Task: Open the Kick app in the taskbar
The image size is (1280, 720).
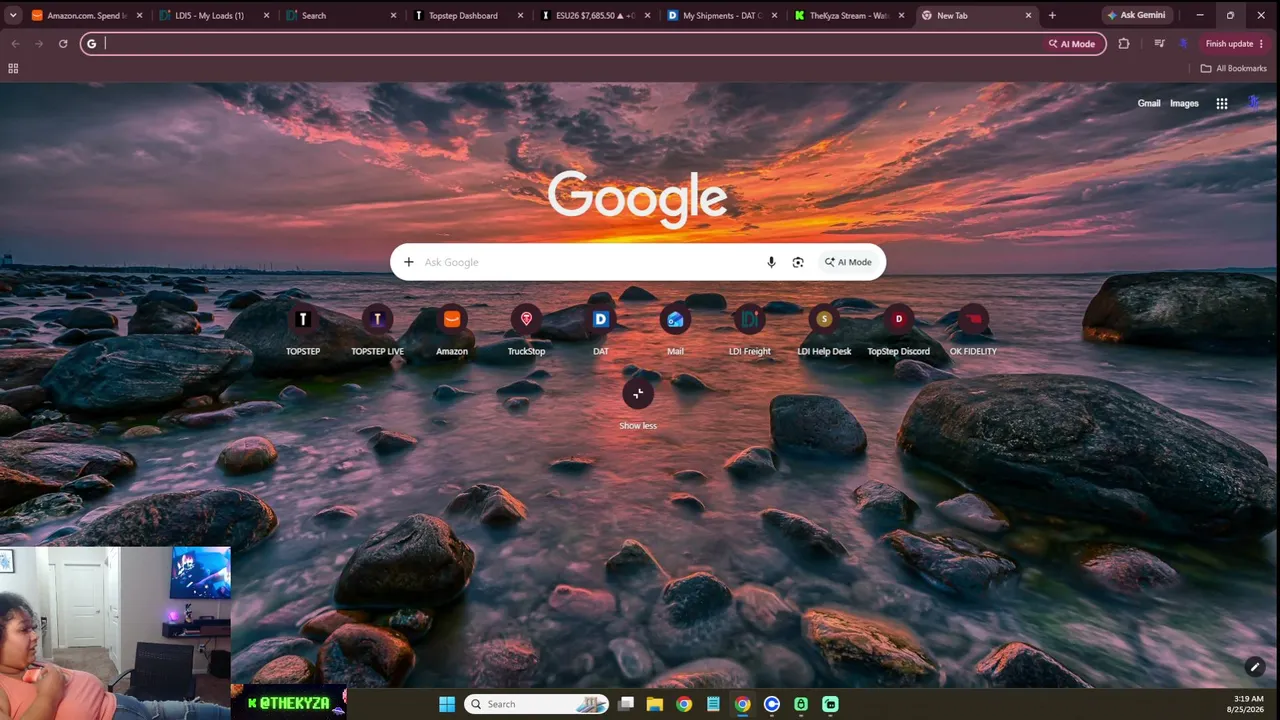Action: tap(830, 704)
